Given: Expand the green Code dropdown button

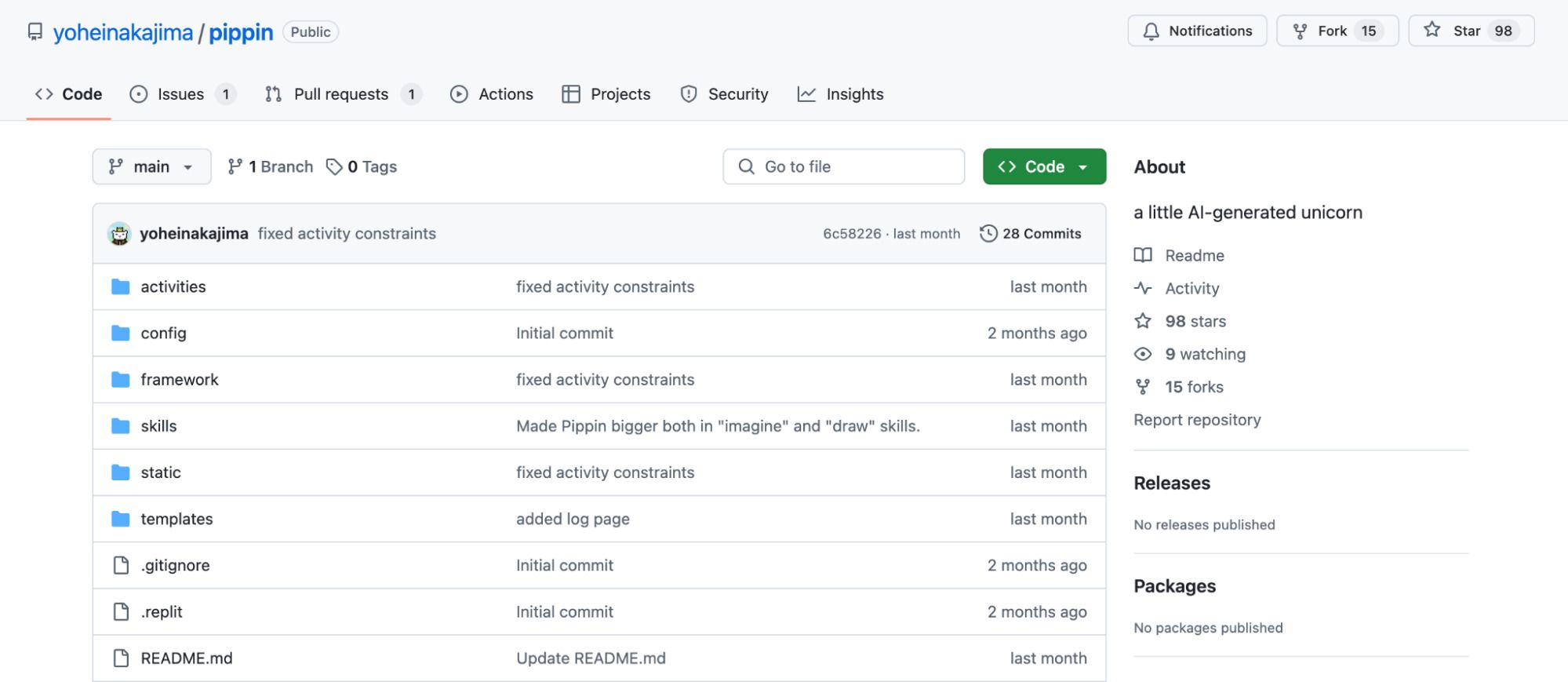Looking at the screenshot, I should point(1044,166).
